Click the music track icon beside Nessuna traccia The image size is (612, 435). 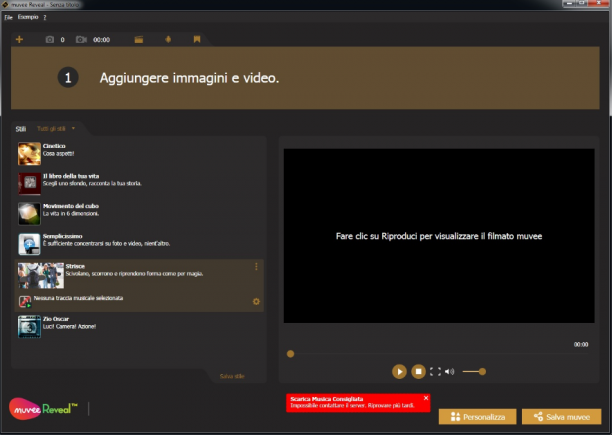point(25,301)
